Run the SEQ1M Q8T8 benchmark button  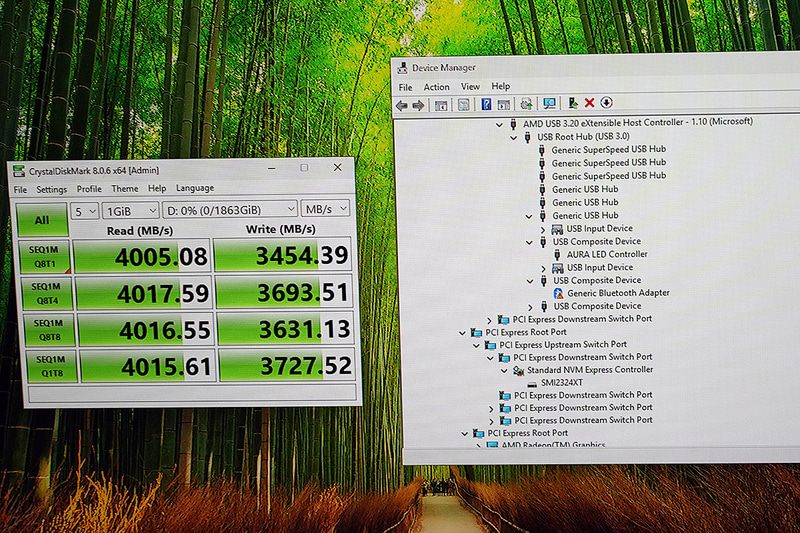[x=49, y=330]
